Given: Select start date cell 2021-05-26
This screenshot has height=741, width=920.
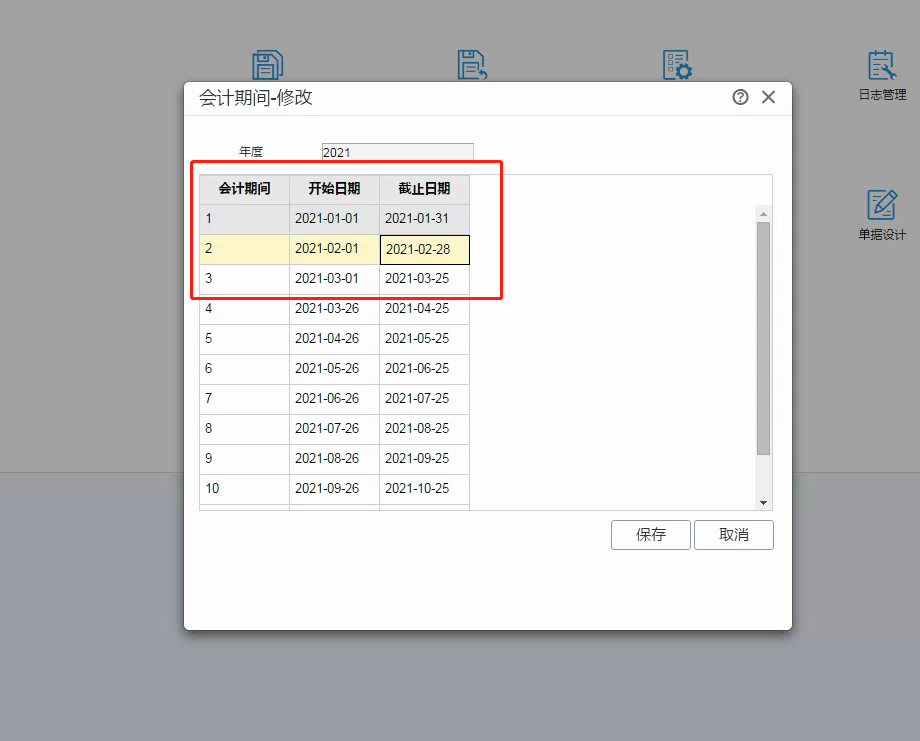Looking at the screenshot, I should coord(334,369).
